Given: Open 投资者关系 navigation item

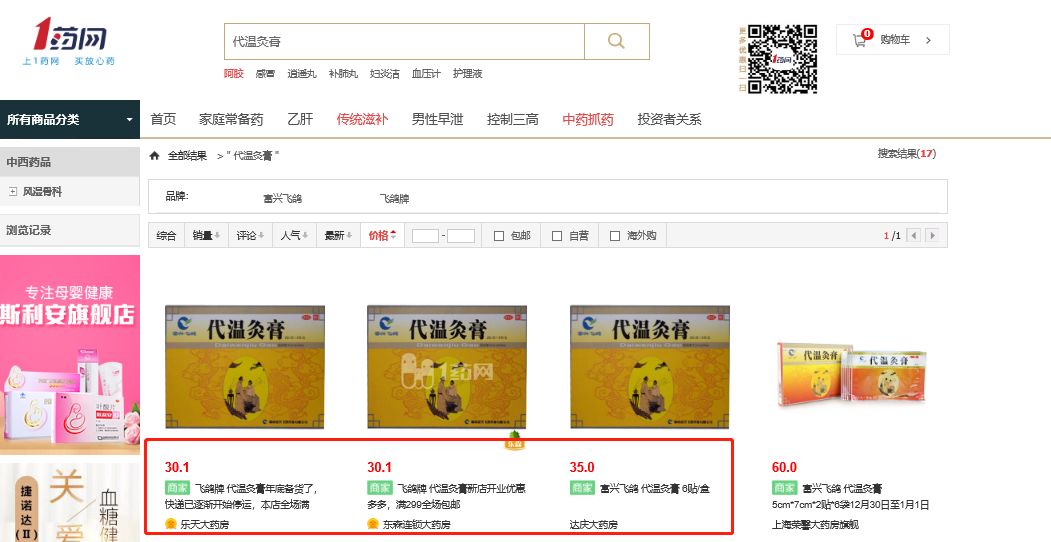Looking at the screenshot, I should point(670,119).
